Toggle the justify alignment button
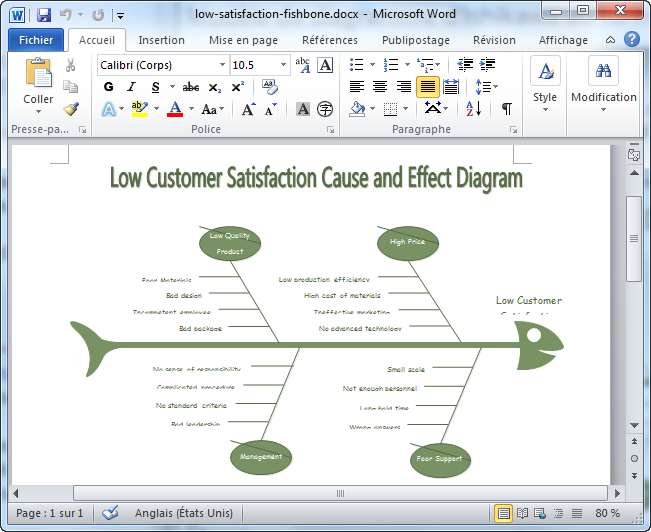 coord(427,87)
